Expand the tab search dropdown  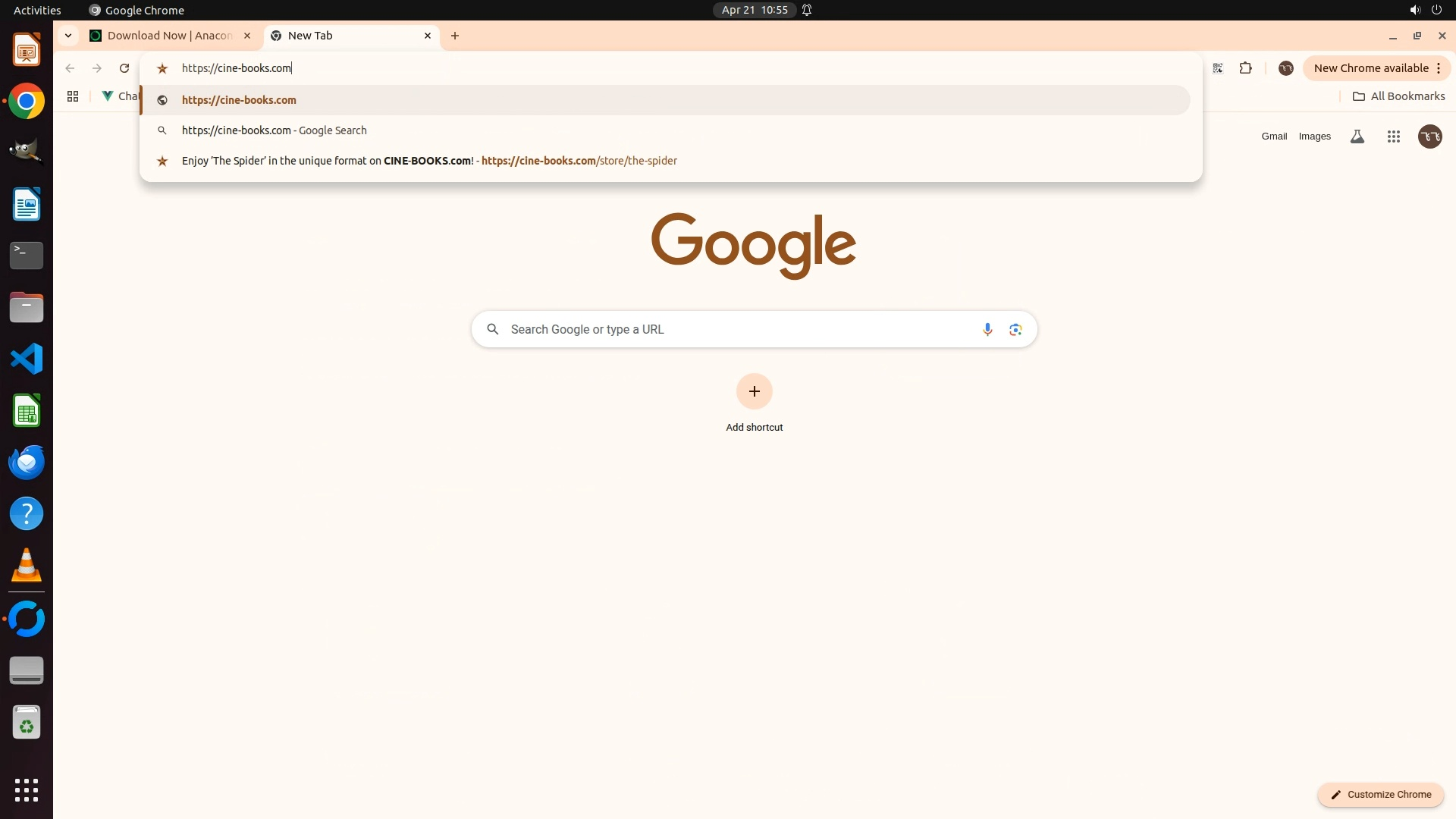68,36
